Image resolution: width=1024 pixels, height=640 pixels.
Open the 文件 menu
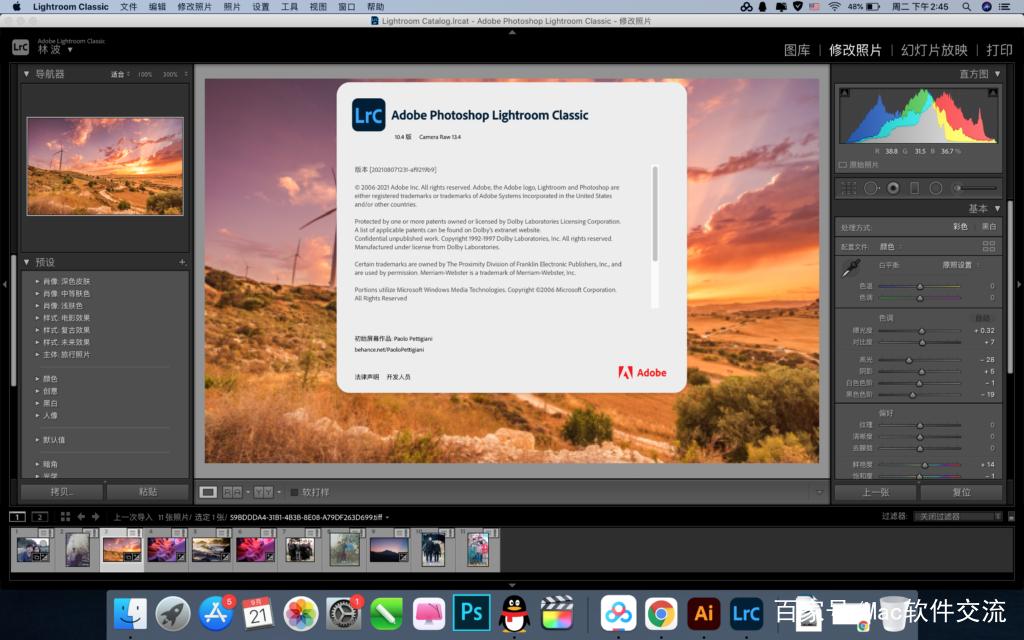pos(129,7)
